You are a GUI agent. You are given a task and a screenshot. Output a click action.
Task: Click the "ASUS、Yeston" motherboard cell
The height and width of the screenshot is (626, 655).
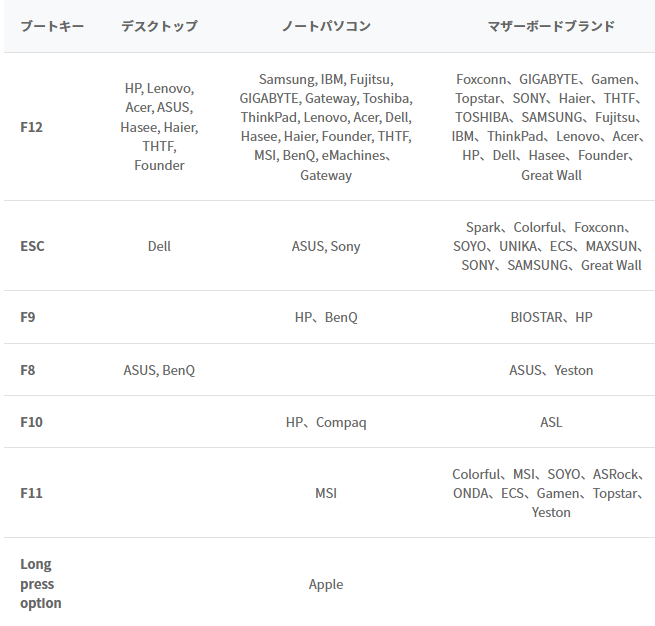point(551,370)
